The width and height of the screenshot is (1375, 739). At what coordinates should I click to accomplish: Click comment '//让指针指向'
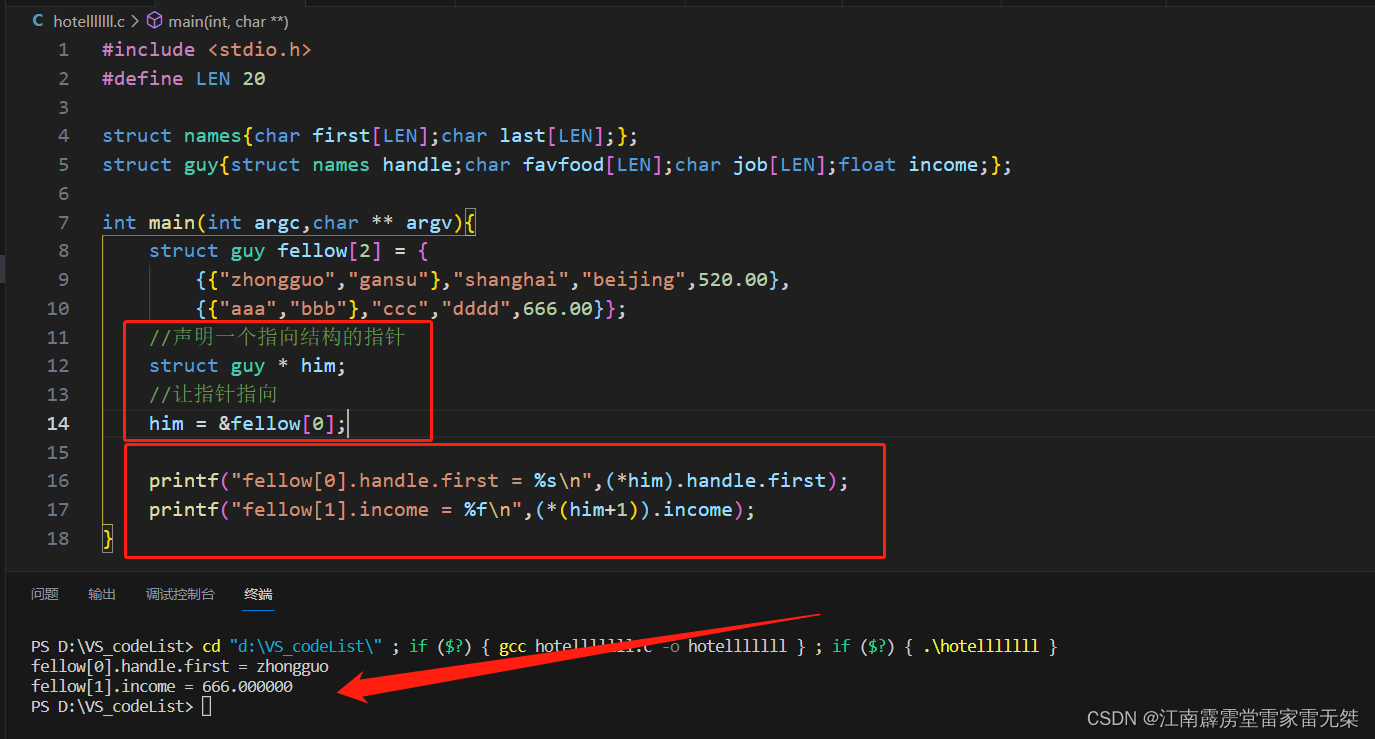[213, 394]
